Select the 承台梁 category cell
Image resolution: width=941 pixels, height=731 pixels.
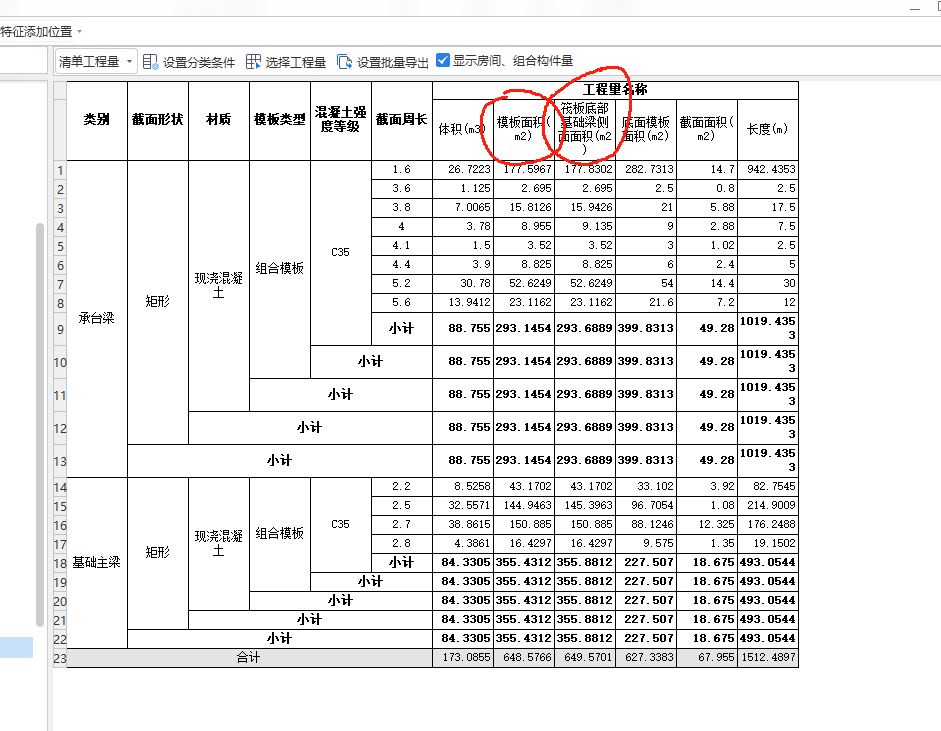click(97, 319)
